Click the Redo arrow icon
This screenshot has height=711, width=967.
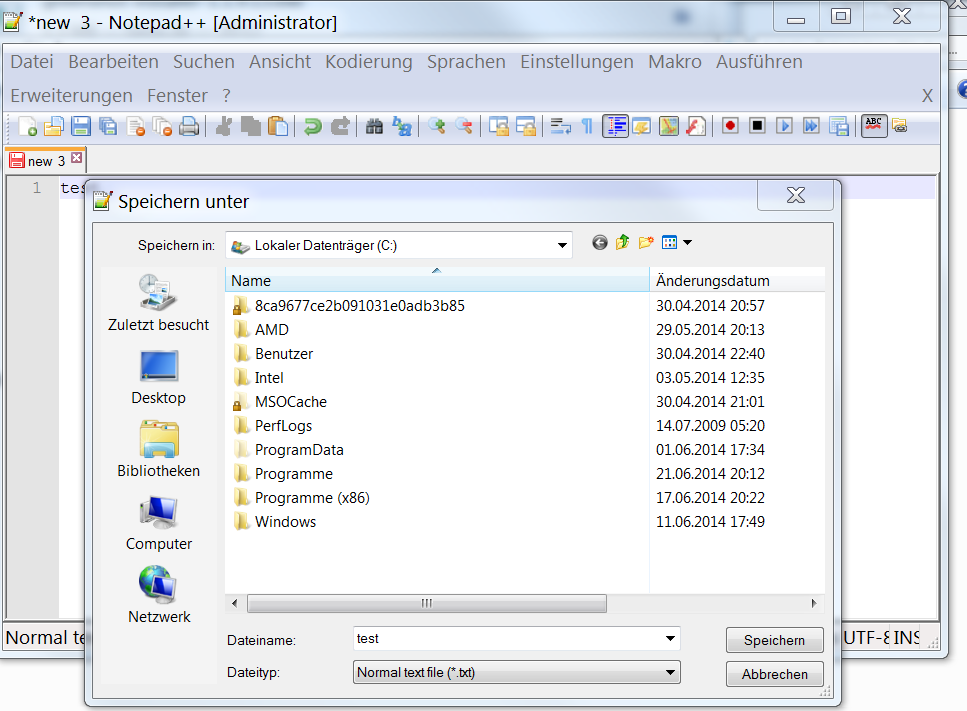[x=340, y=126]
